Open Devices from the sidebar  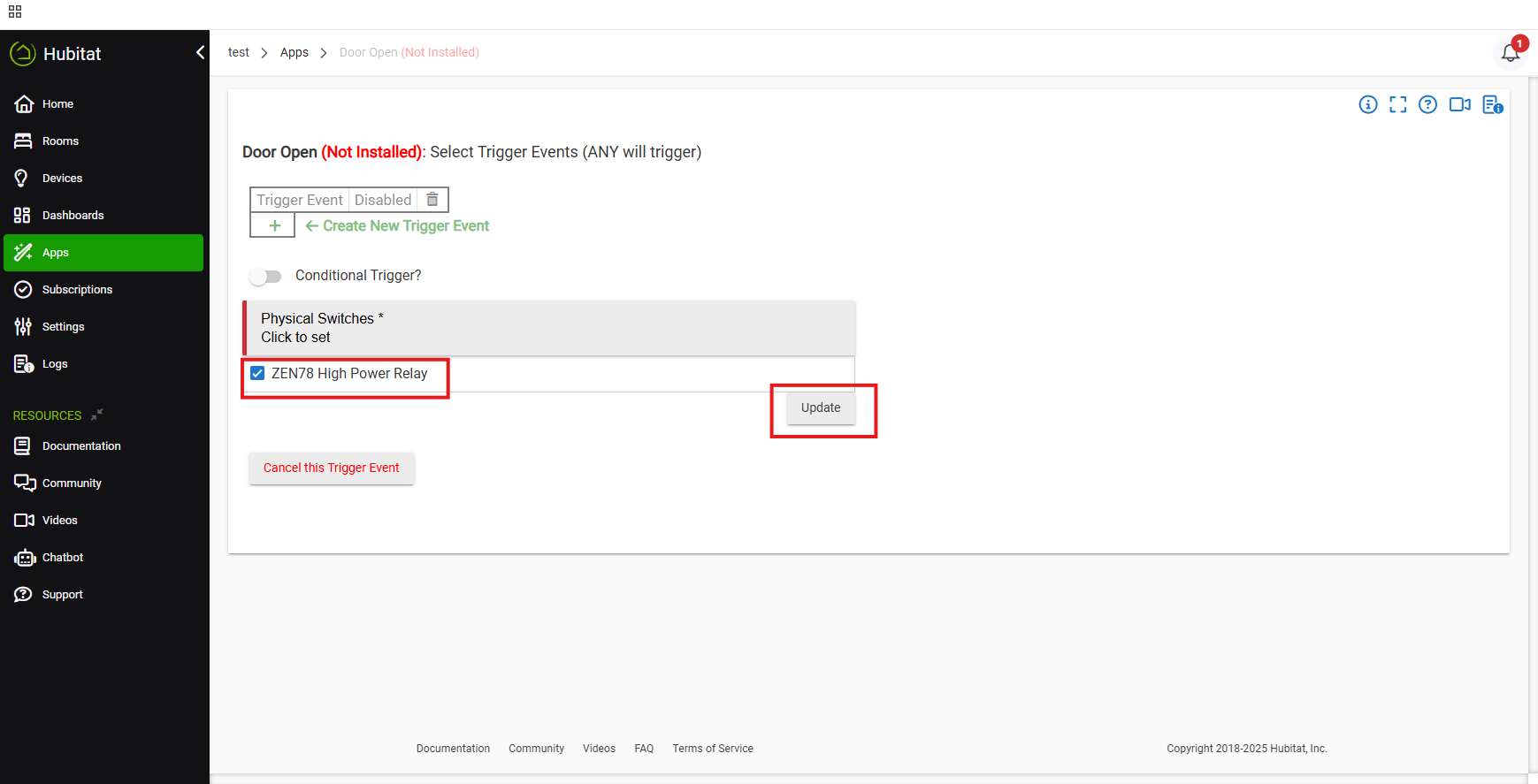tap(103, 179)
